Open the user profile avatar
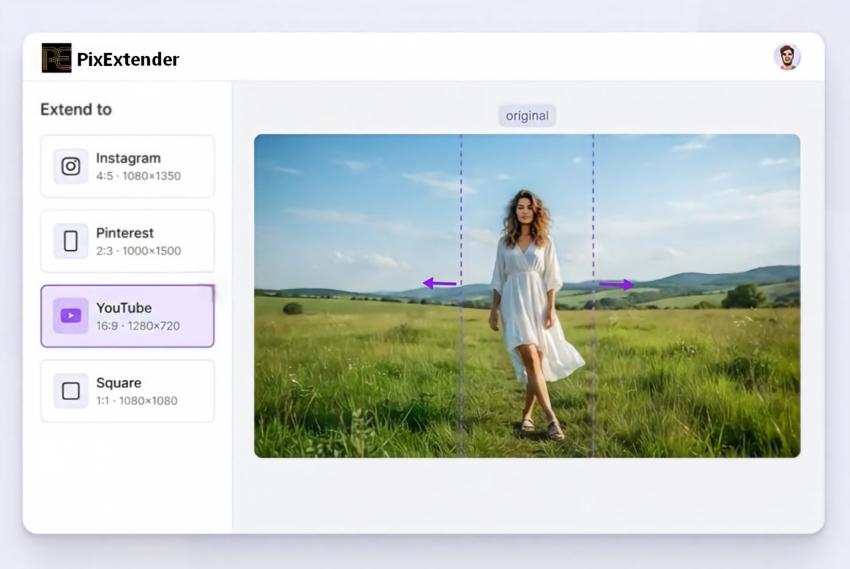The width and height of the screenshot is (850, 569). pyautogui.click(x=787, y=57)
